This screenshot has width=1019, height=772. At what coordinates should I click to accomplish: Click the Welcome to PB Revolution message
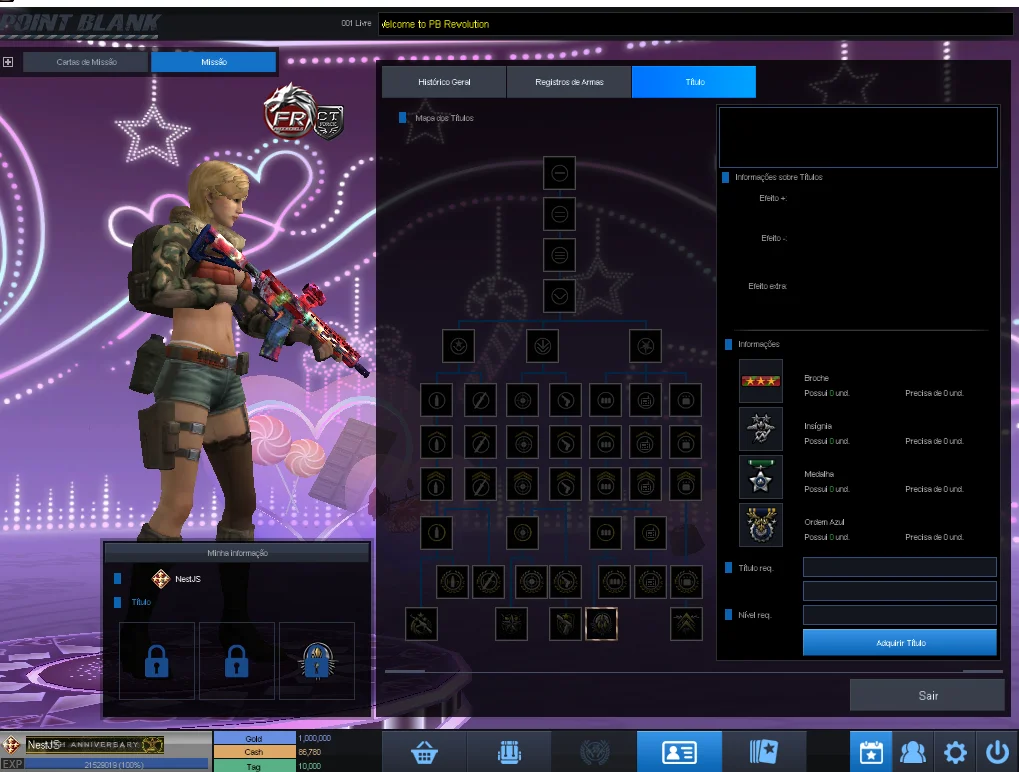tap(435, 24)
